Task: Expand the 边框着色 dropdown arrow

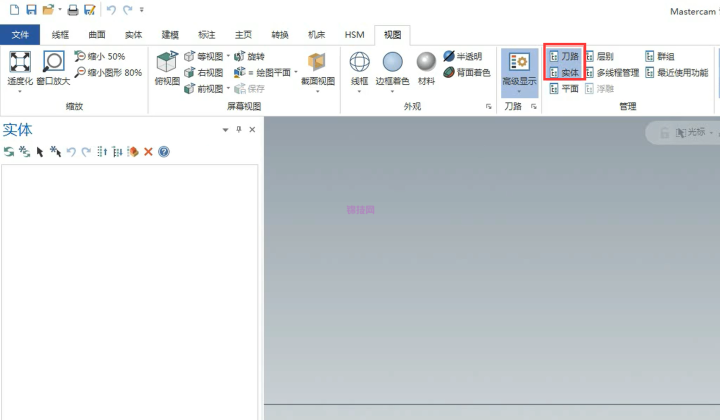Action: click(x=392, y=91)
